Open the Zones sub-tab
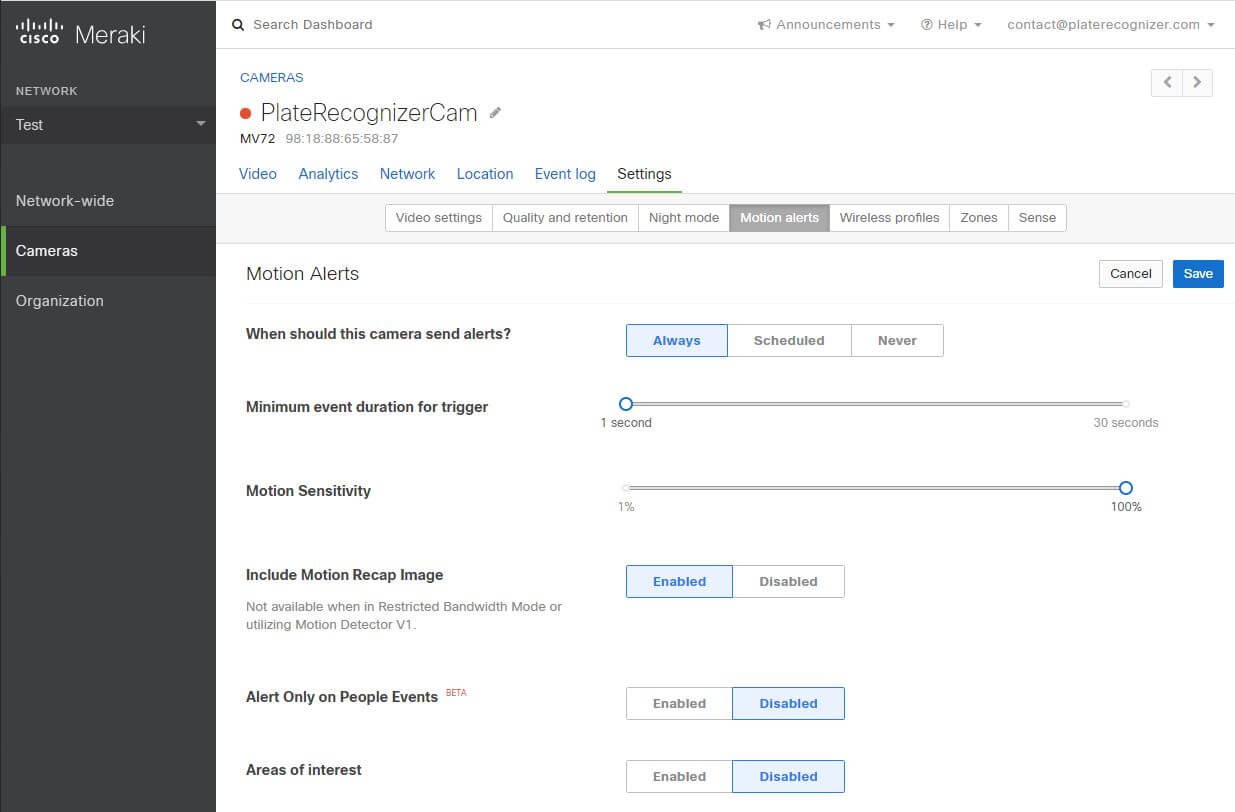 979,217
